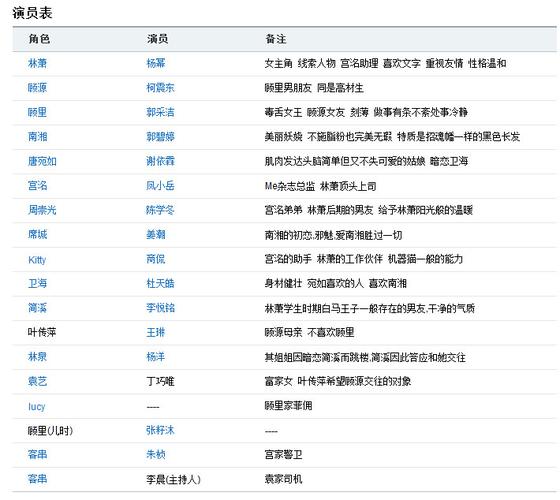Open actor link 姜潮
560x500 pixels.
(156, 235)
